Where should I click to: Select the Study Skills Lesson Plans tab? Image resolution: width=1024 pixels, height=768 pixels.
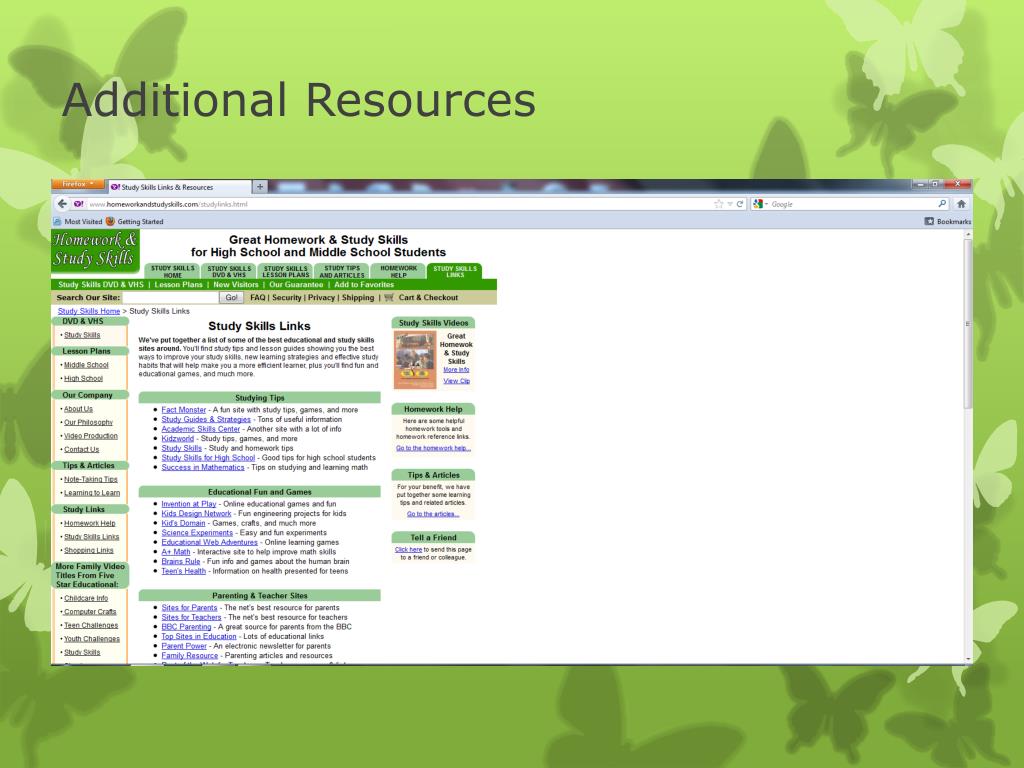pyautogui.click(x=285, y=272)
